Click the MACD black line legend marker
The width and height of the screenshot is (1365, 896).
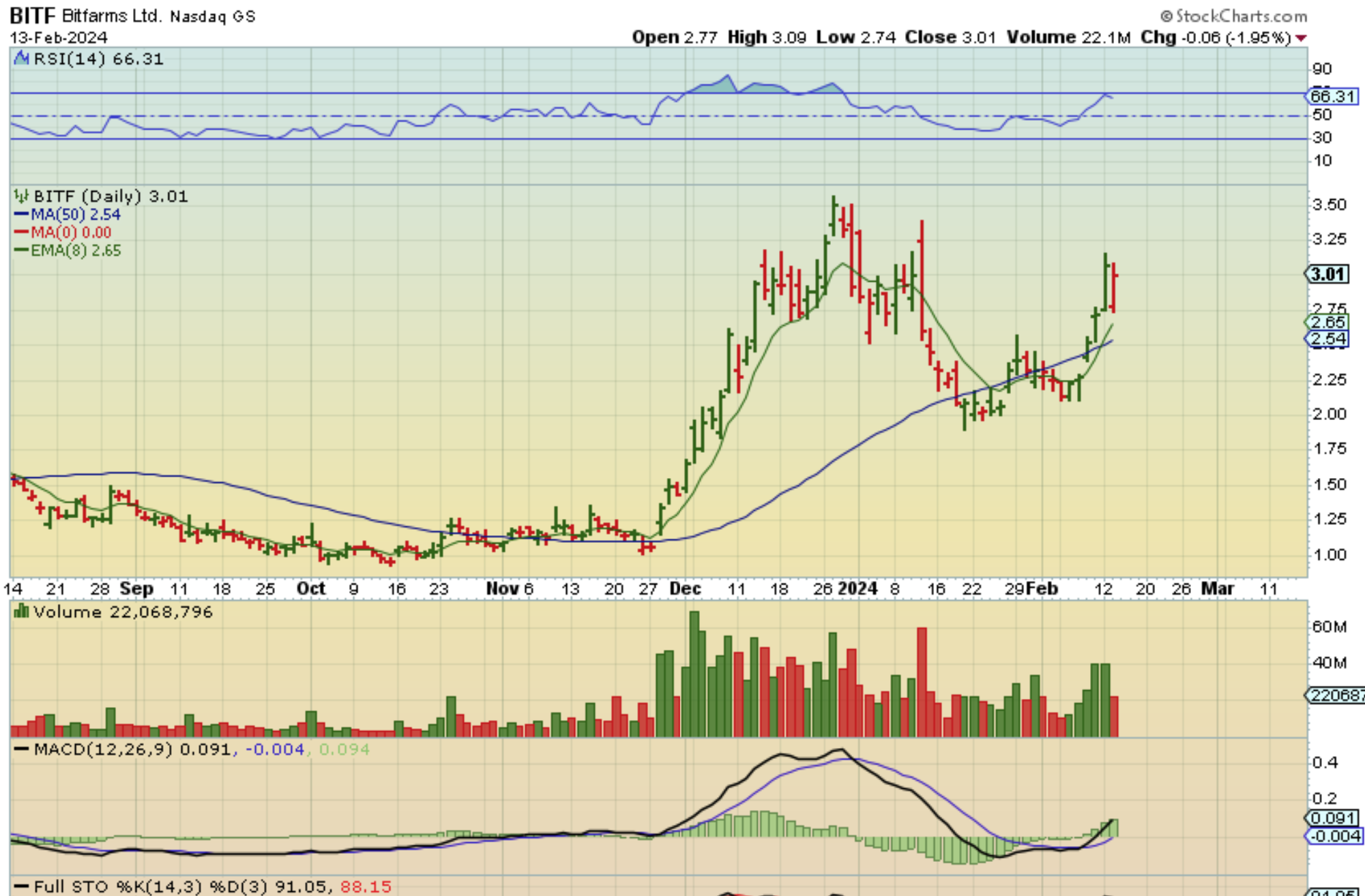(21, 749)
